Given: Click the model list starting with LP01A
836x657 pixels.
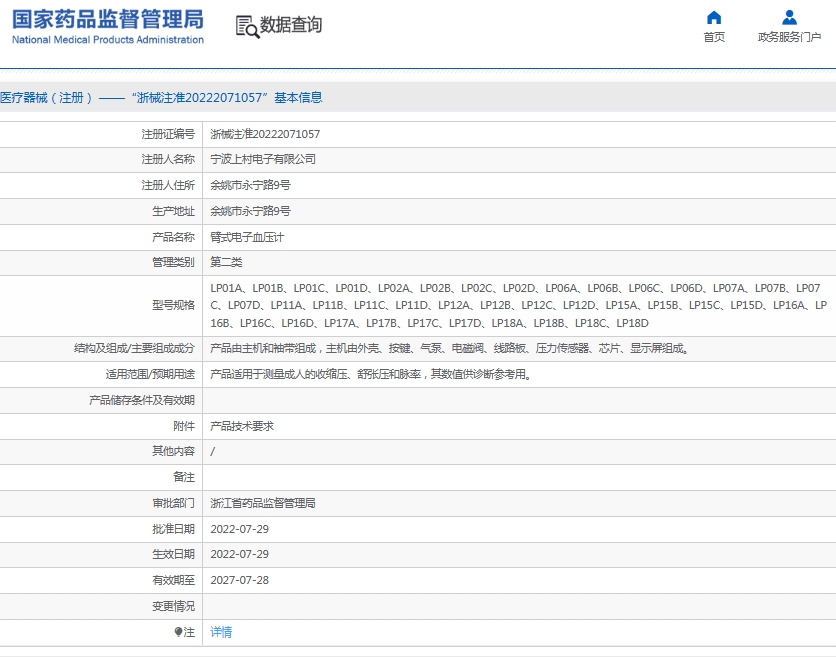Looking at the screenshot, I should click(518, 306).
